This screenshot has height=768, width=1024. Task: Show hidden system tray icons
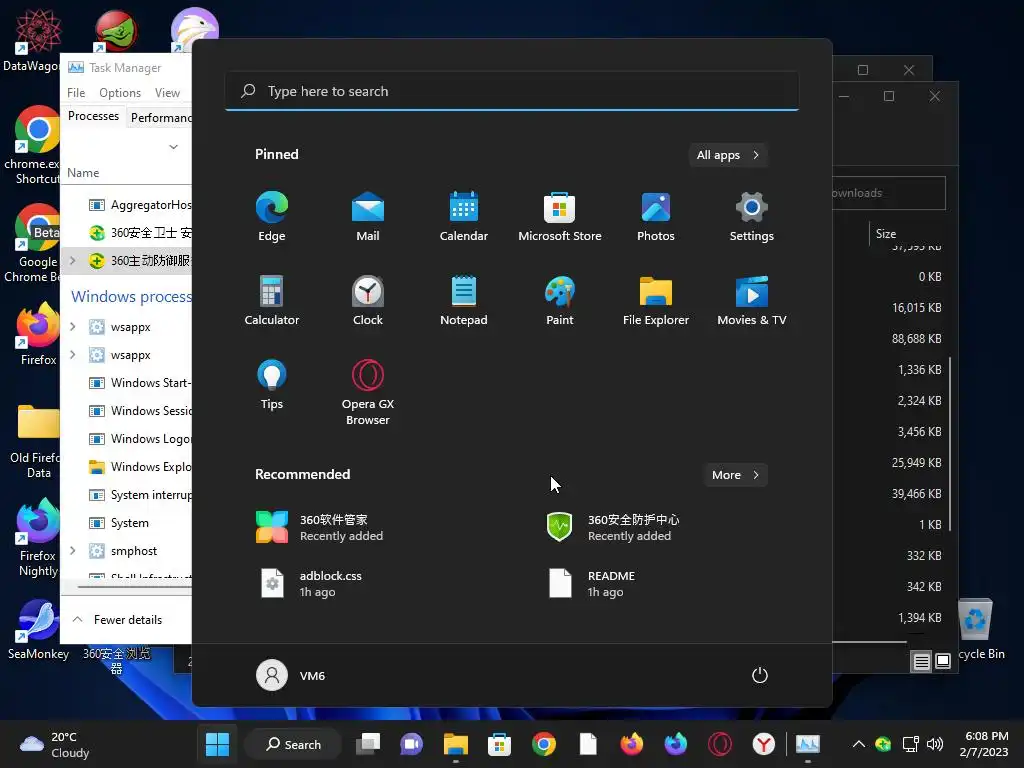[x=859, y=744]
